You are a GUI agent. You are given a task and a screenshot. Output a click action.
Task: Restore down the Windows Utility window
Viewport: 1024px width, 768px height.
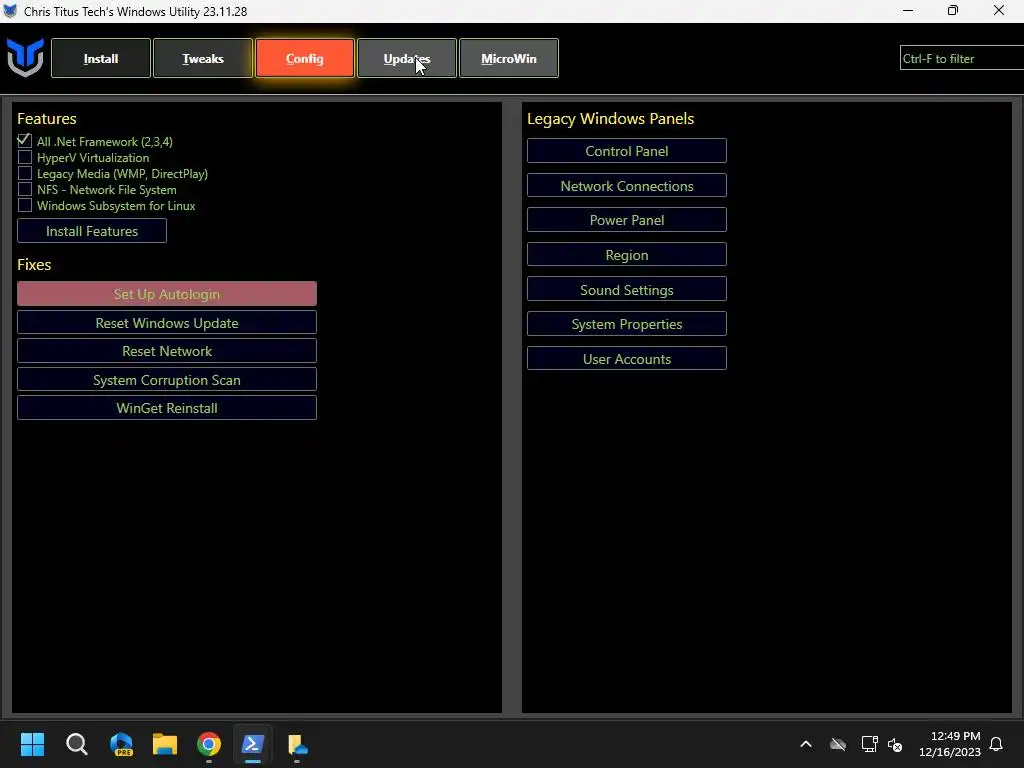click(953, 10)
